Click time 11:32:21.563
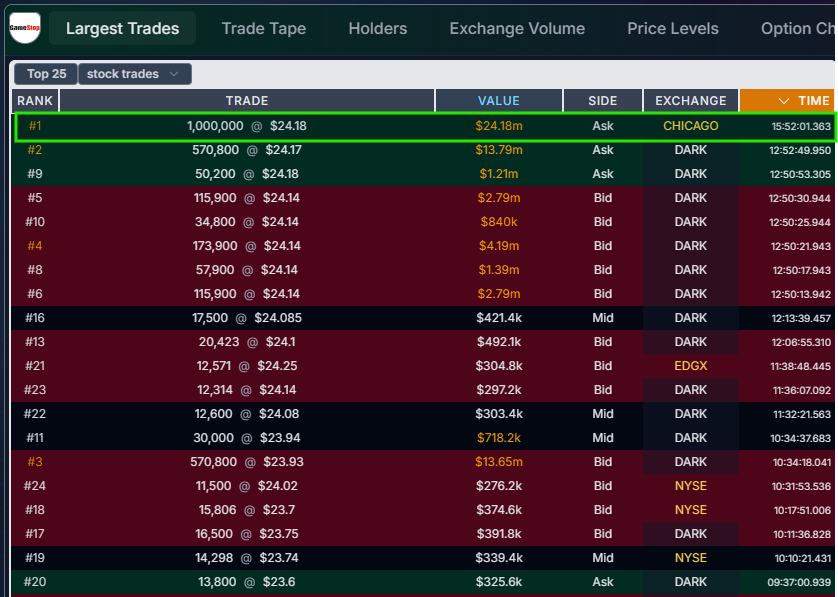 802,415
